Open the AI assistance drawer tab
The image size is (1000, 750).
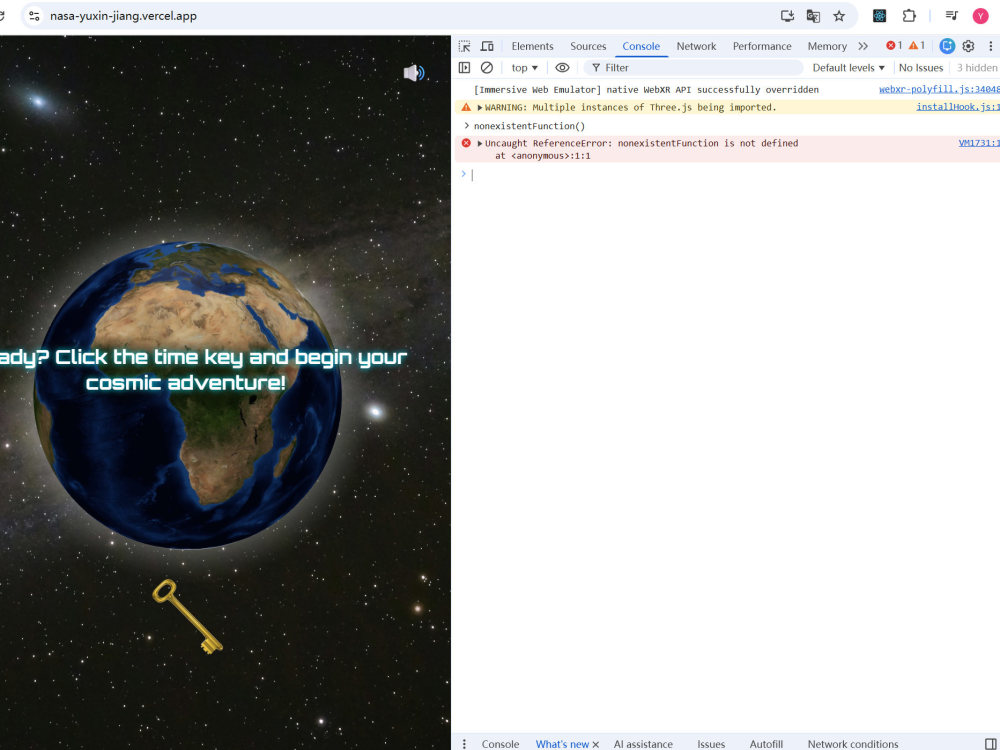[643, 744]
